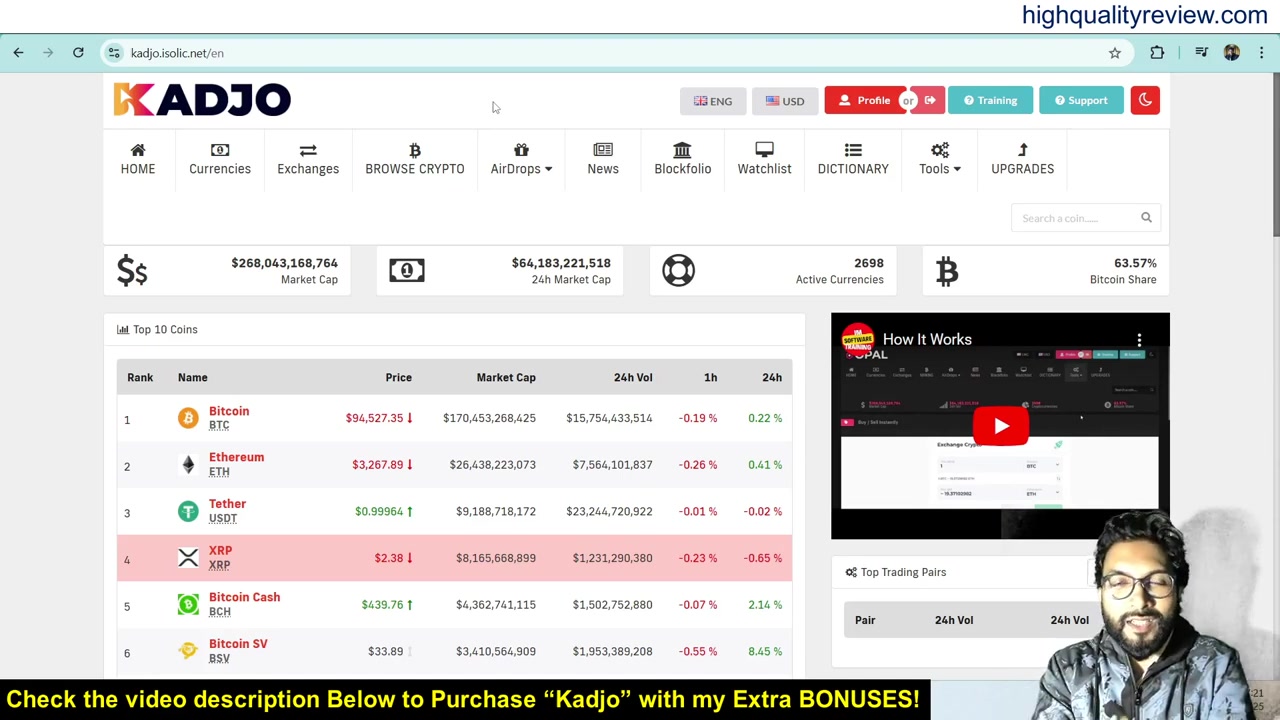This screenshot has width=1280, height=720.
Task: Open the Bitcoin coin link
Action: click(x=229, y=411)
